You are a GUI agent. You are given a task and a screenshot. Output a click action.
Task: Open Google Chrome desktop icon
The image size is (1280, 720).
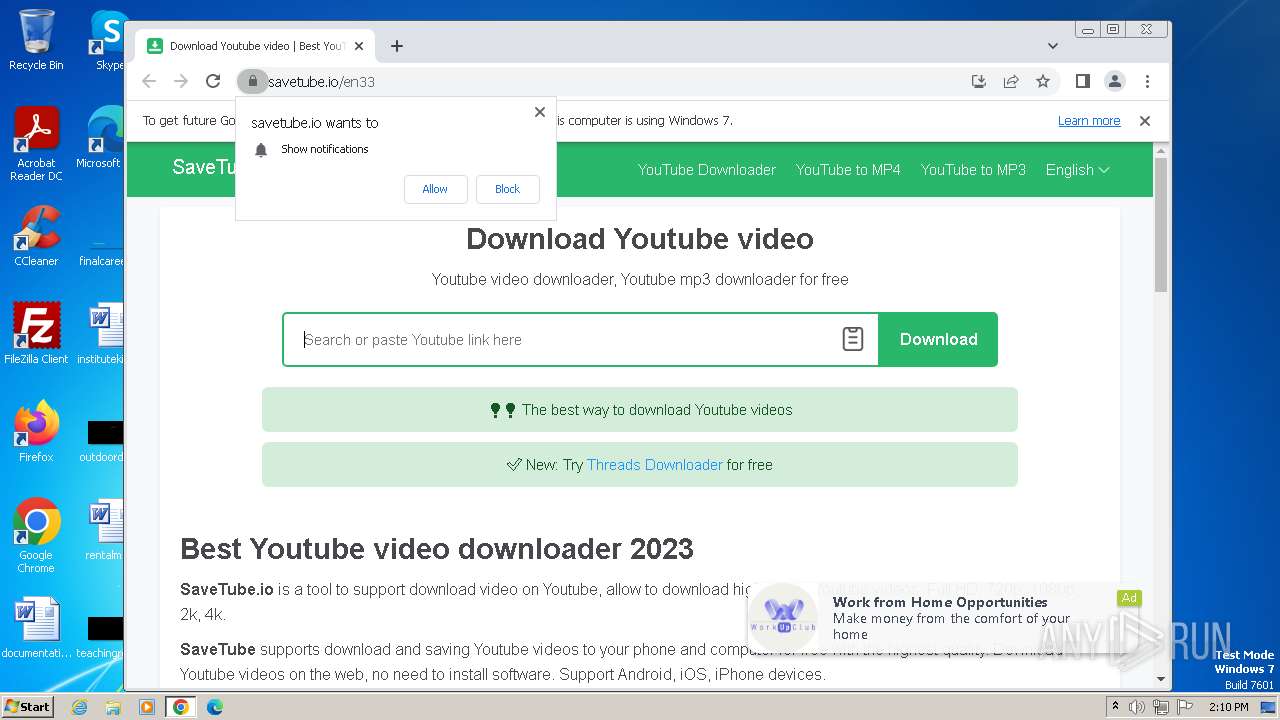coord(36,536)
